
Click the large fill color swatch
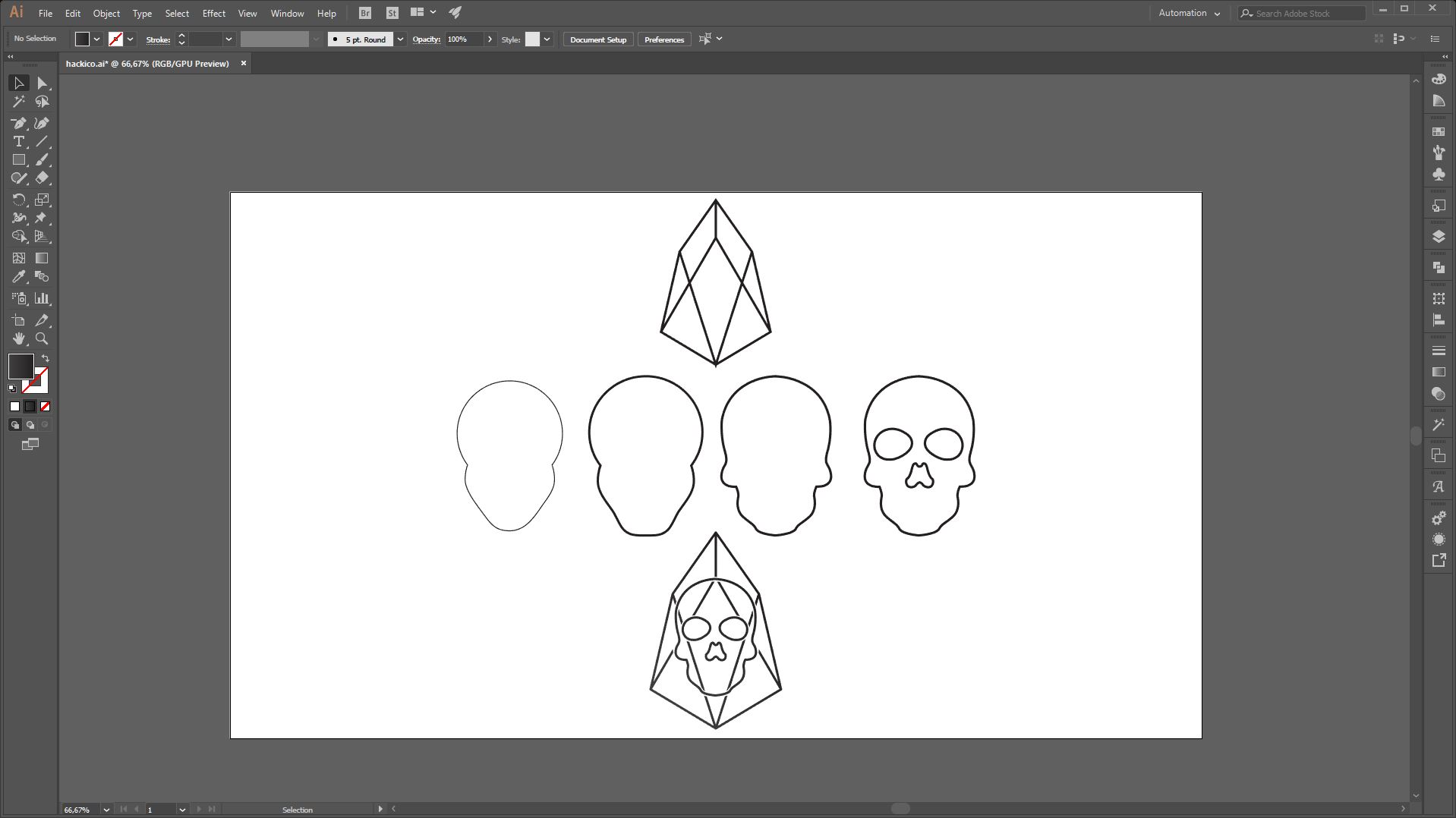click(20, 367)
